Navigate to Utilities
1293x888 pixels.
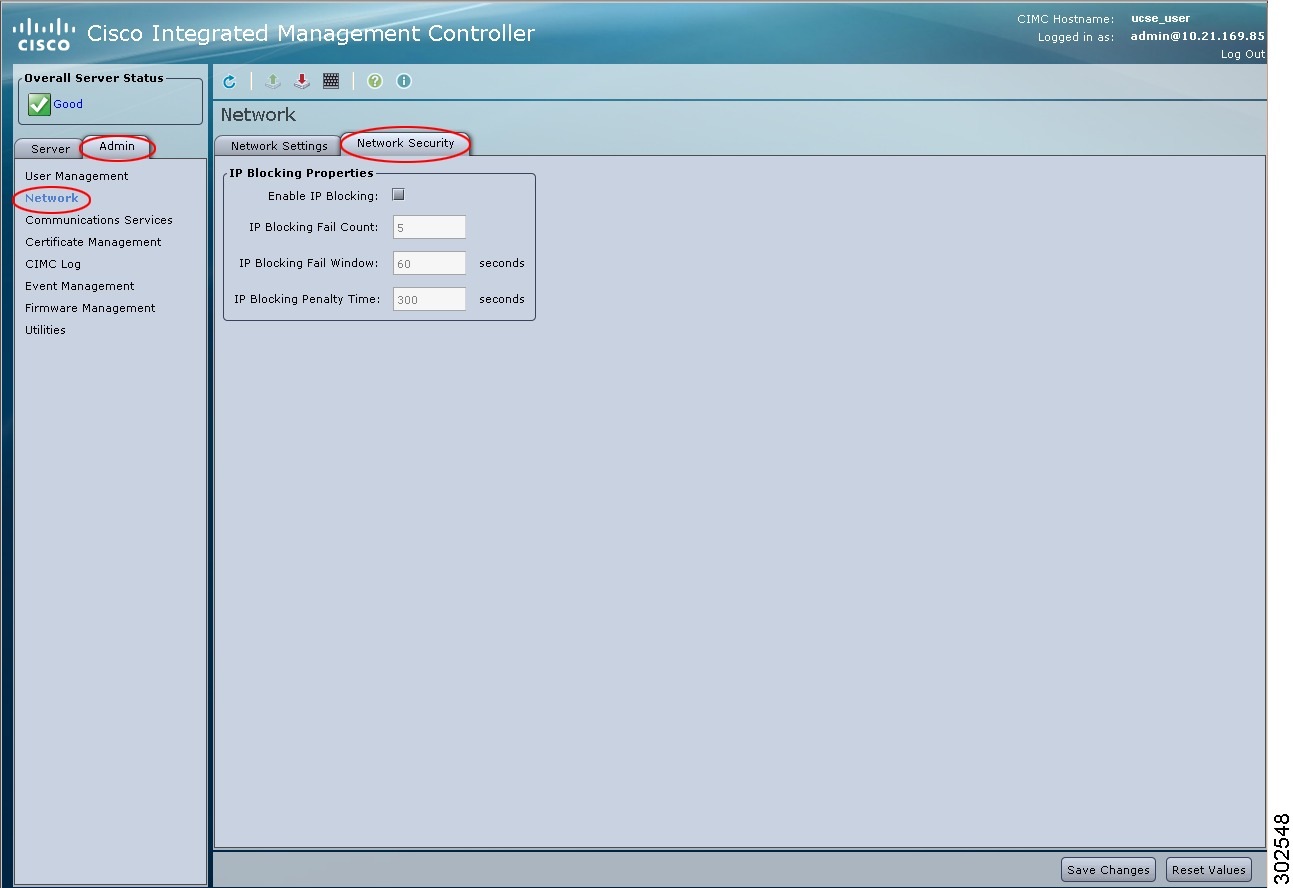coord(45,330)
